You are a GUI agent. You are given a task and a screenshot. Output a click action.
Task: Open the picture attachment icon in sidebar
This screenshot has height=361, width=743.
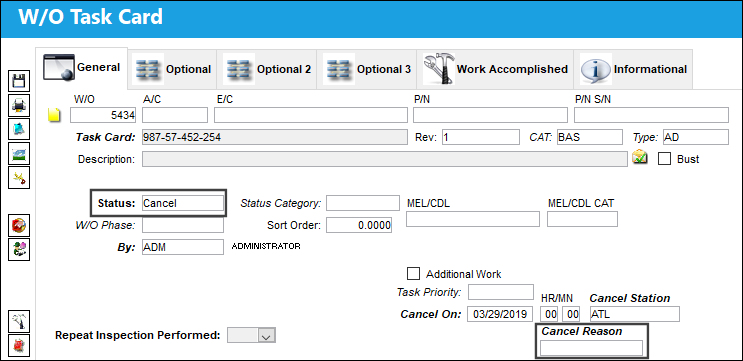(19, 153)
